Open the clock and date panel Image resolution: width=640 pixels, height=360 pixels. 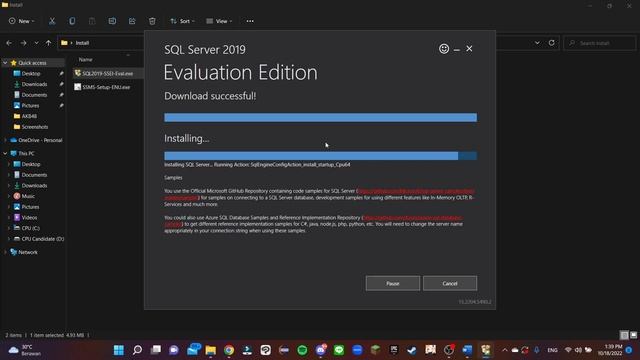click(610, 350)
